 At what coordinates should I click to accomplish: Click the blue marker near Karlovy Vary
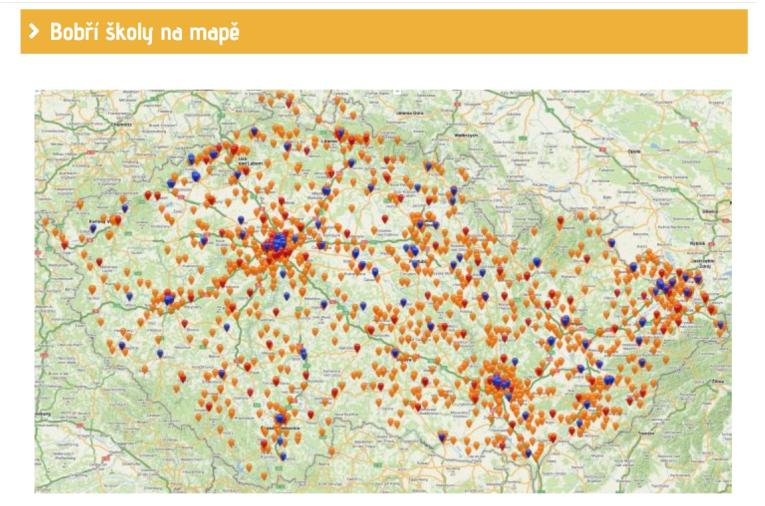pos(93,228)
